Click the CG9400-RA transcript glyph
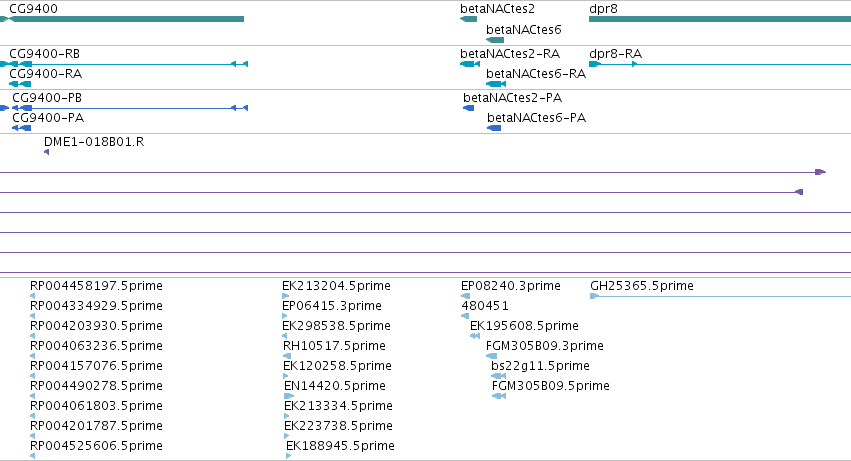The height and width of the screenshot is (461, 851). pos(20,84)
